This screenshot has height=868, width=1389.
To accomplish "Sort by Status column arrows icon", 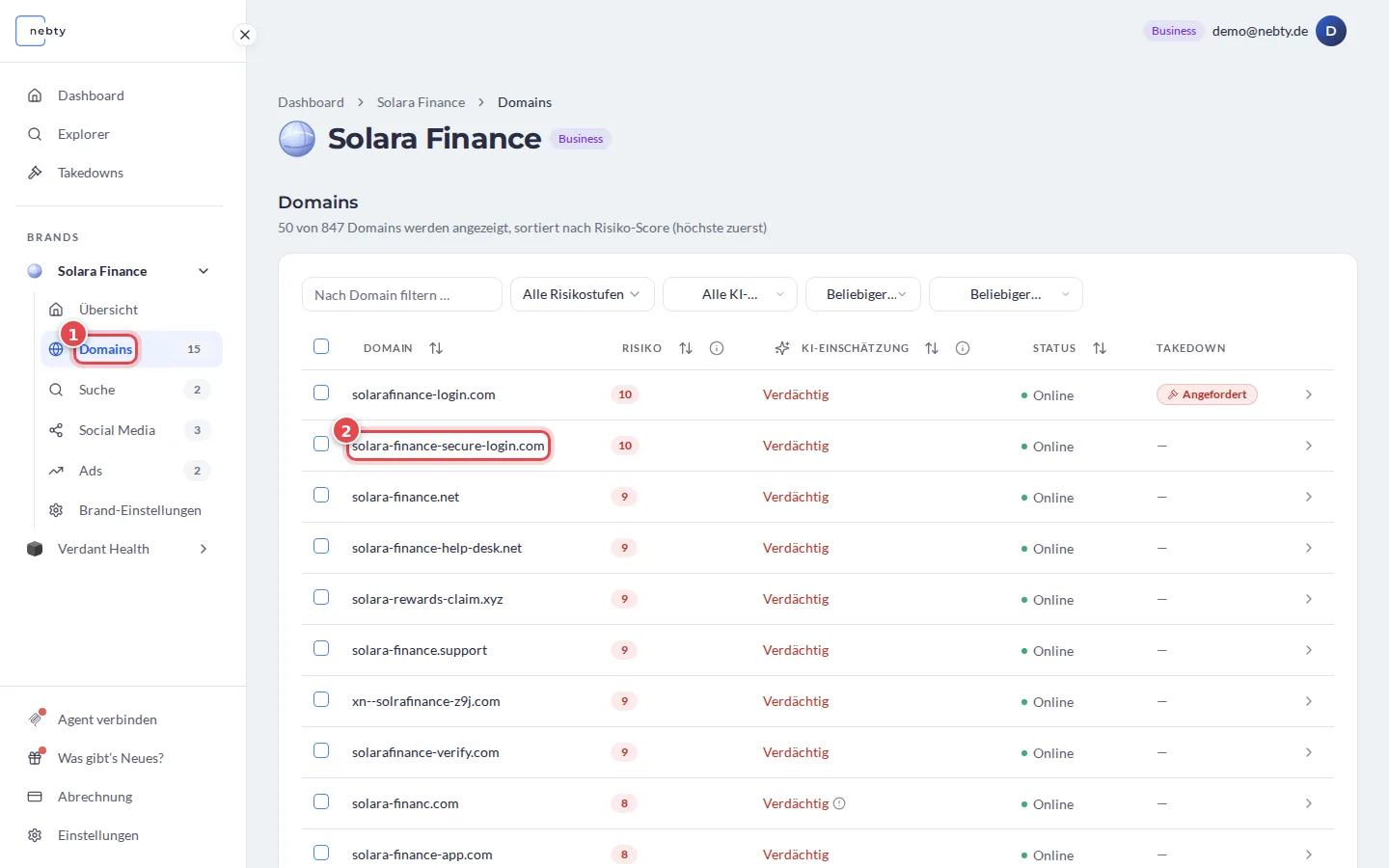I will pyautogui.click(x=1100, y=348).
